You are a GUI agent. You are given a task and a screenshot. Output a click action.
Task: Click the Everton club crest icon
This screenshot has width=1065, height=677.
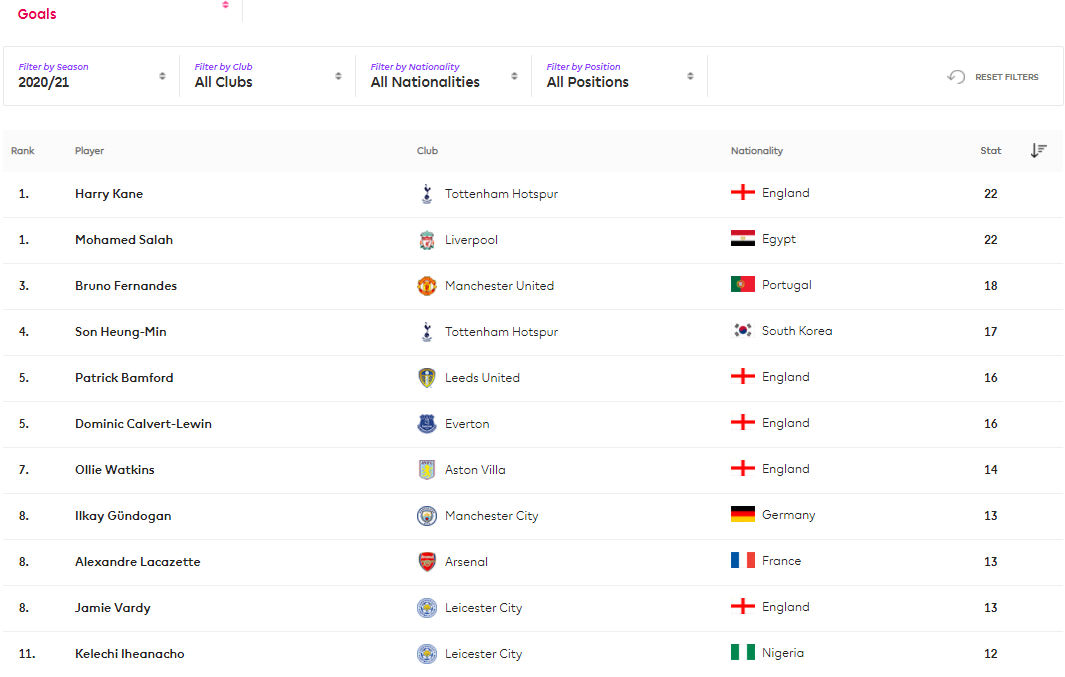(427, 424)
